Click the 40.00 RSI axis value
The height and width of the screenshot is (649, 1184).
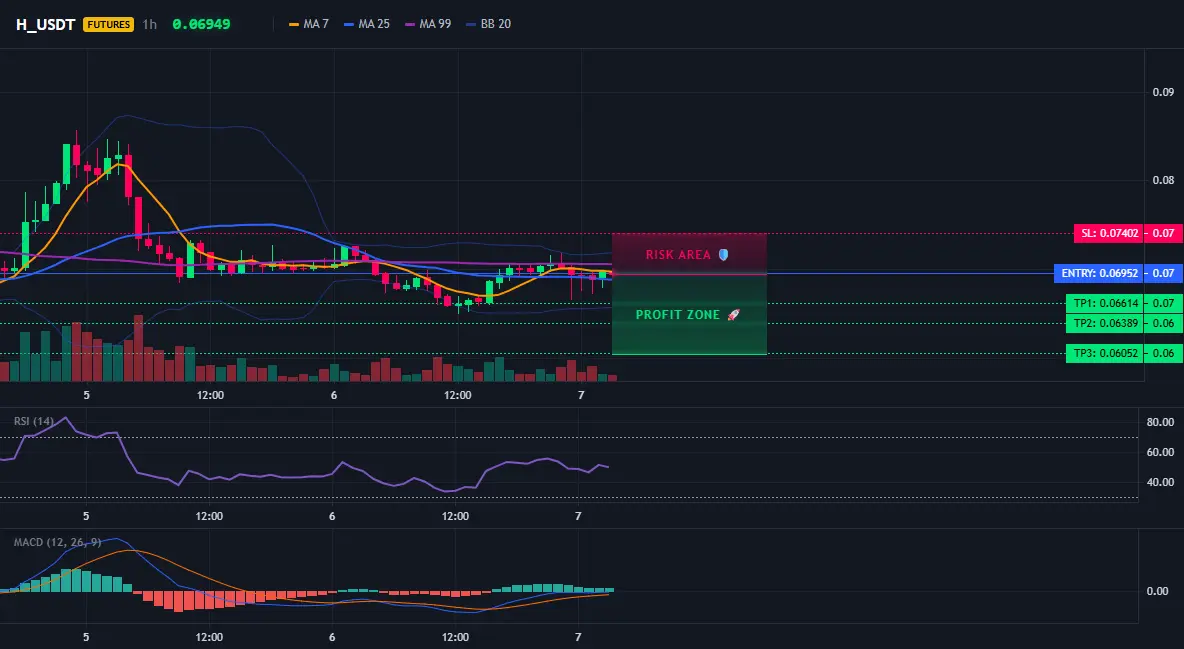pos(1161,482)
